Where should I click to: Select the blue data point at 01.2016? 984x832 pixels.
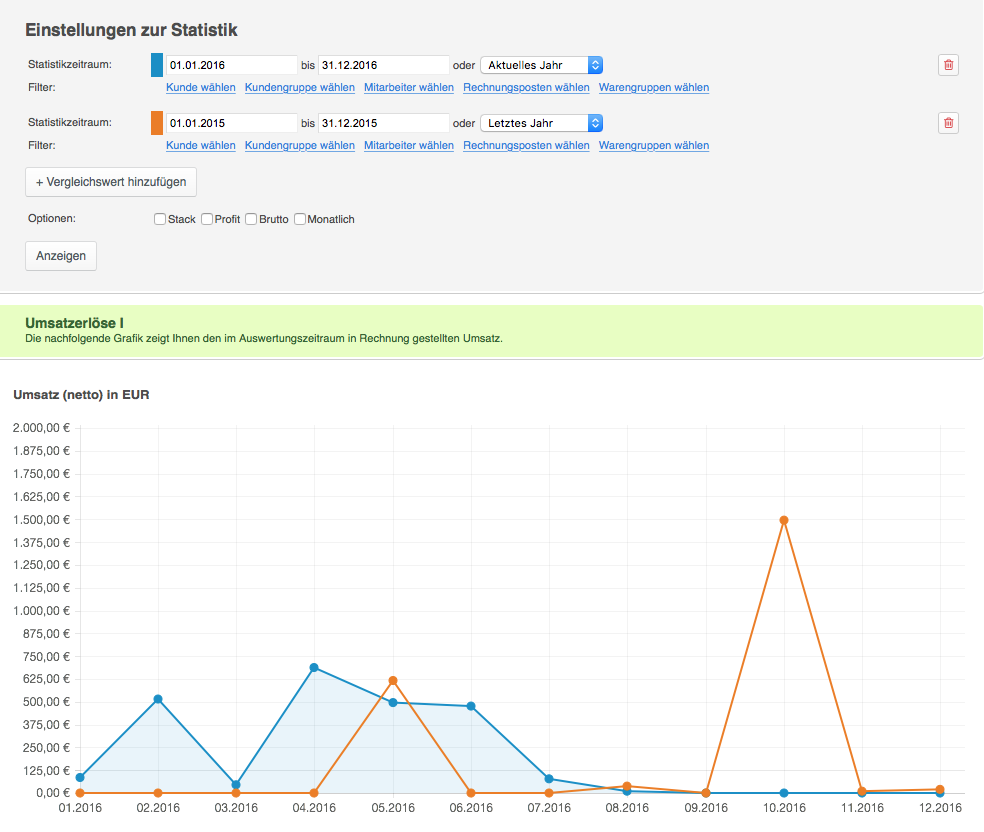[80, 777]
